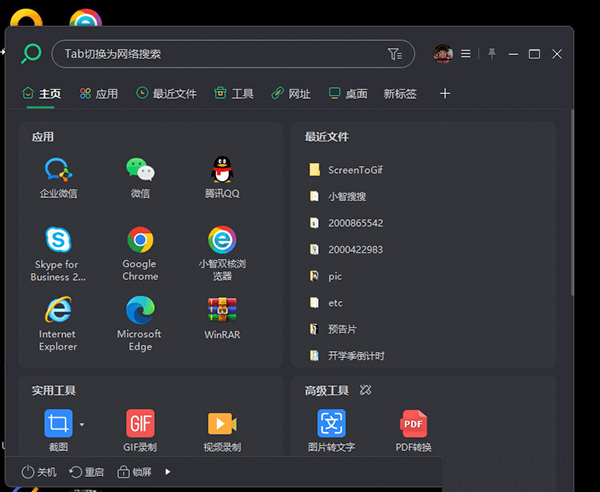
Task: Toggle the 高级工具 section's pin icon
Action: click(366, 390)
